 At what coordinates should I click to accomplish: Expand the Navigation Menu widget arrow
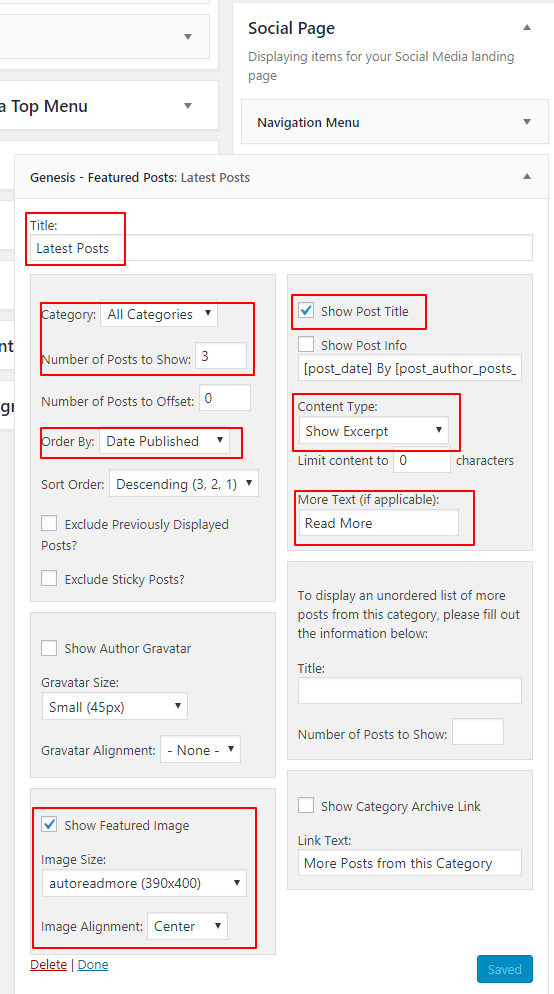coord(527,122)
